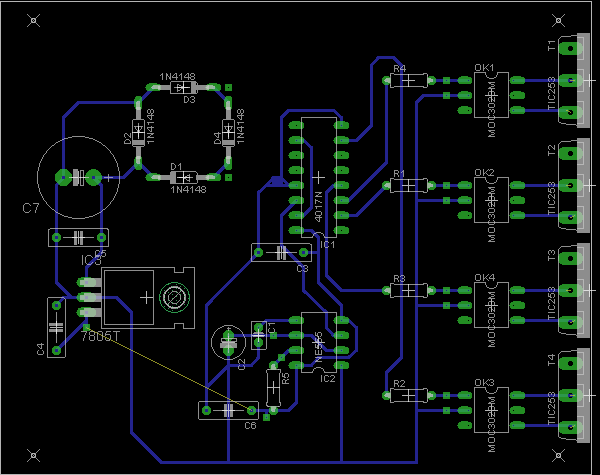Click the OK1 text label

(x=484, y=68)
